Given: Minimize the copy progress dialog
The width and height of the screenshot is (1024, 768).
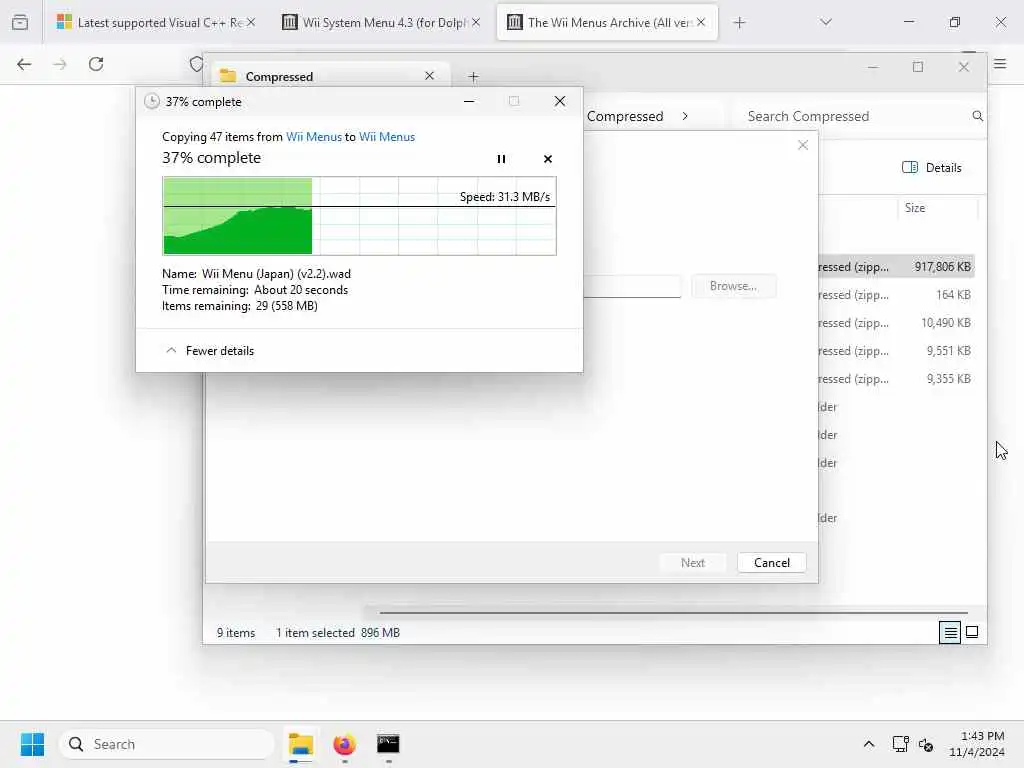Looking at the screenshot, I should [469, 101].
